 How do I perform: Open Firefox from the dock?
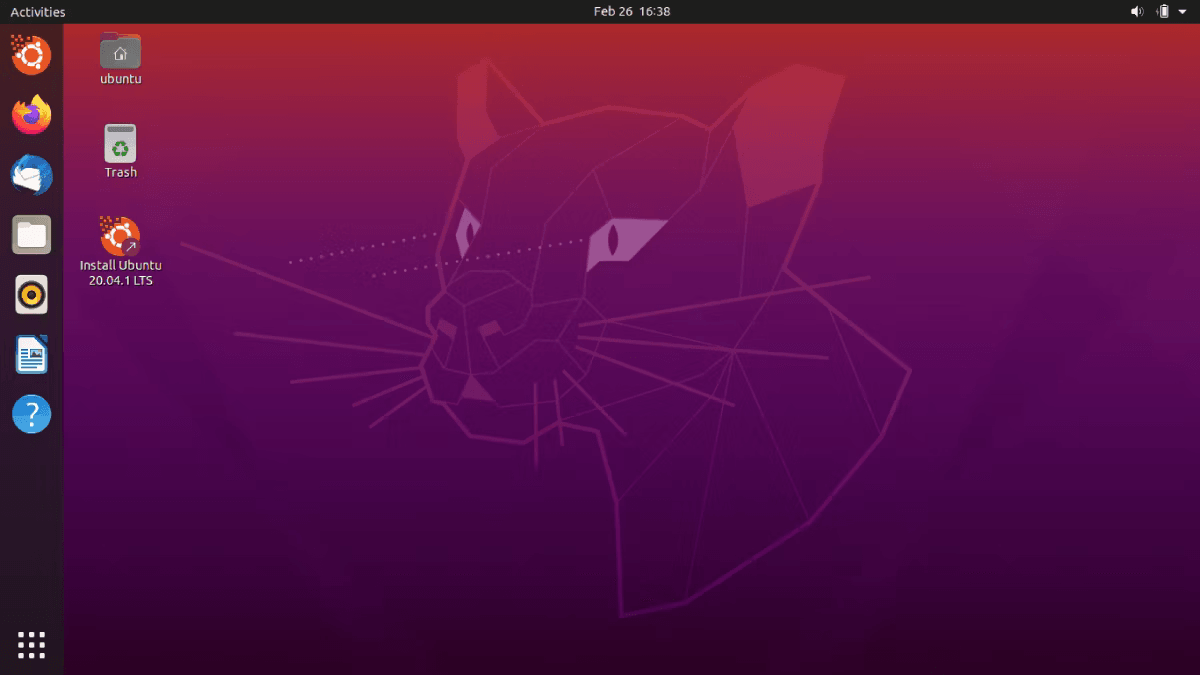31,115
